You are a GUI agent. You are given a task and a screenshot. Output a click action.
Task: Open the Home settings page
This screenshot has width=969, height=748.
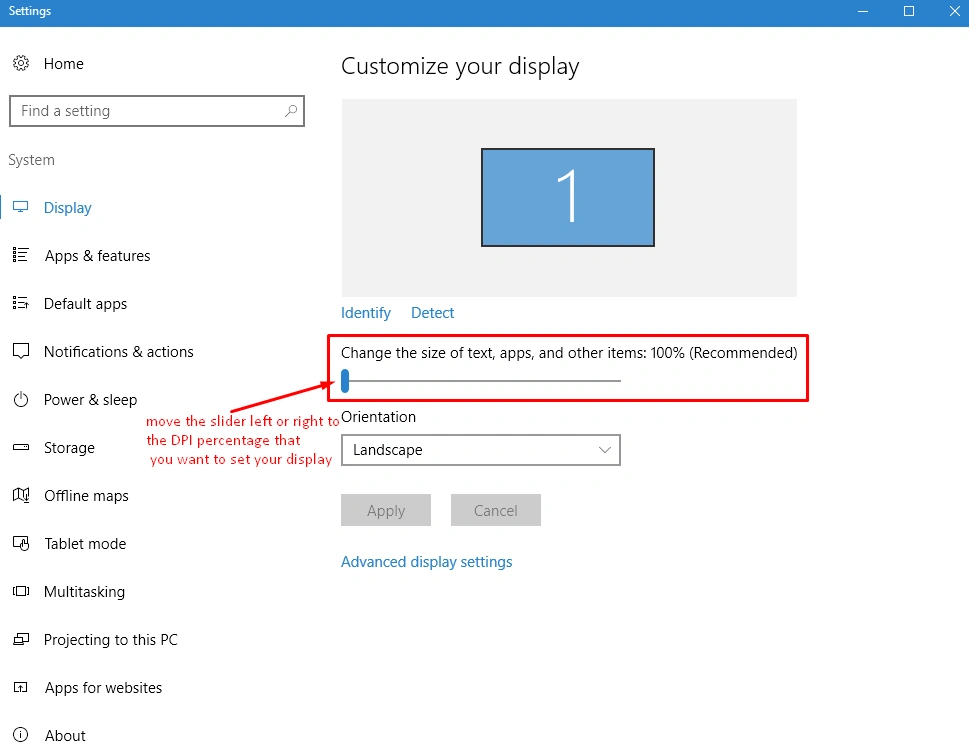64,64
